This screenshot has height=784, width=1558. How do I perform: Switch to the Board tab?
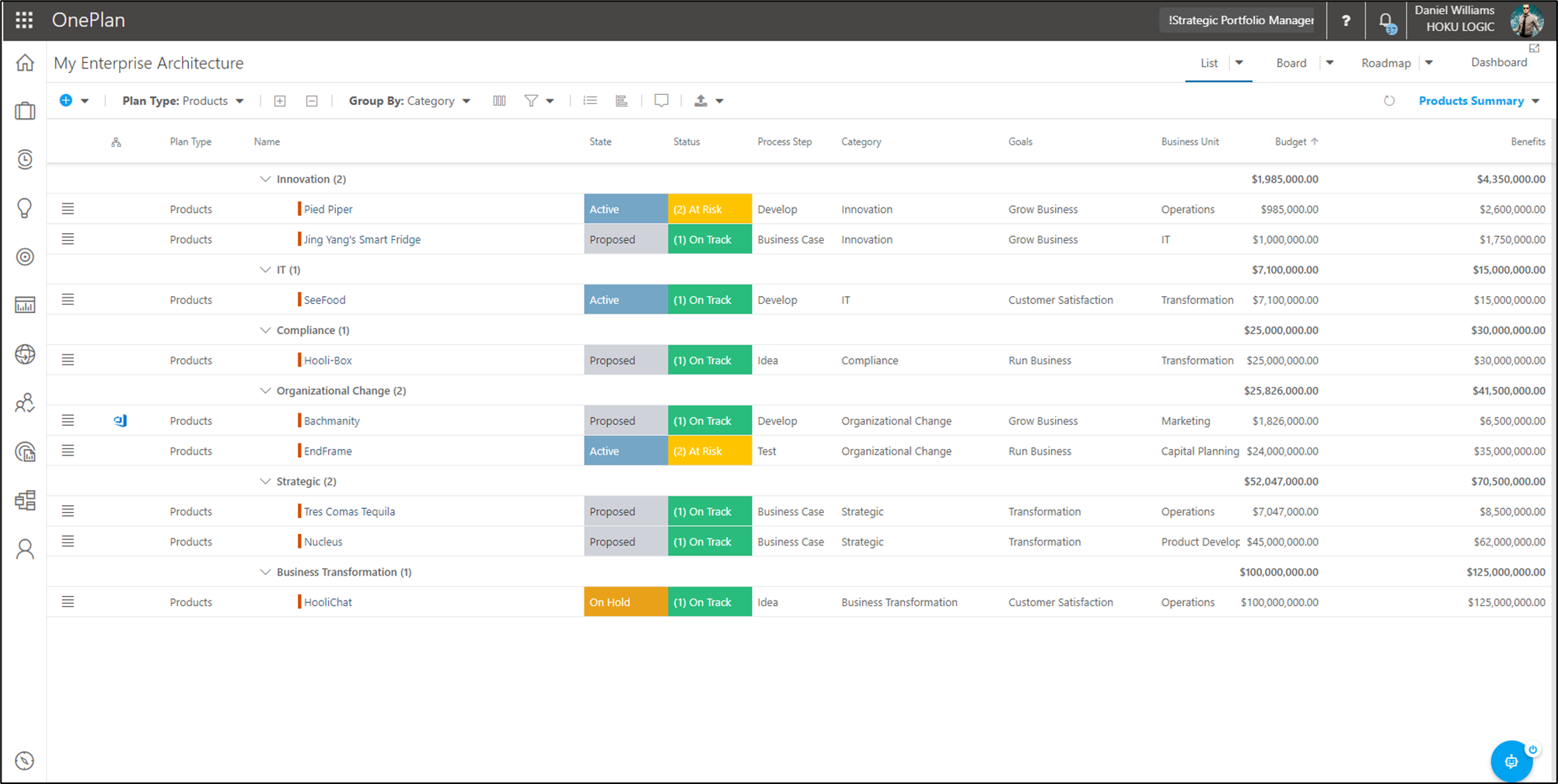pyautogui.click(x=1291, y=63)
